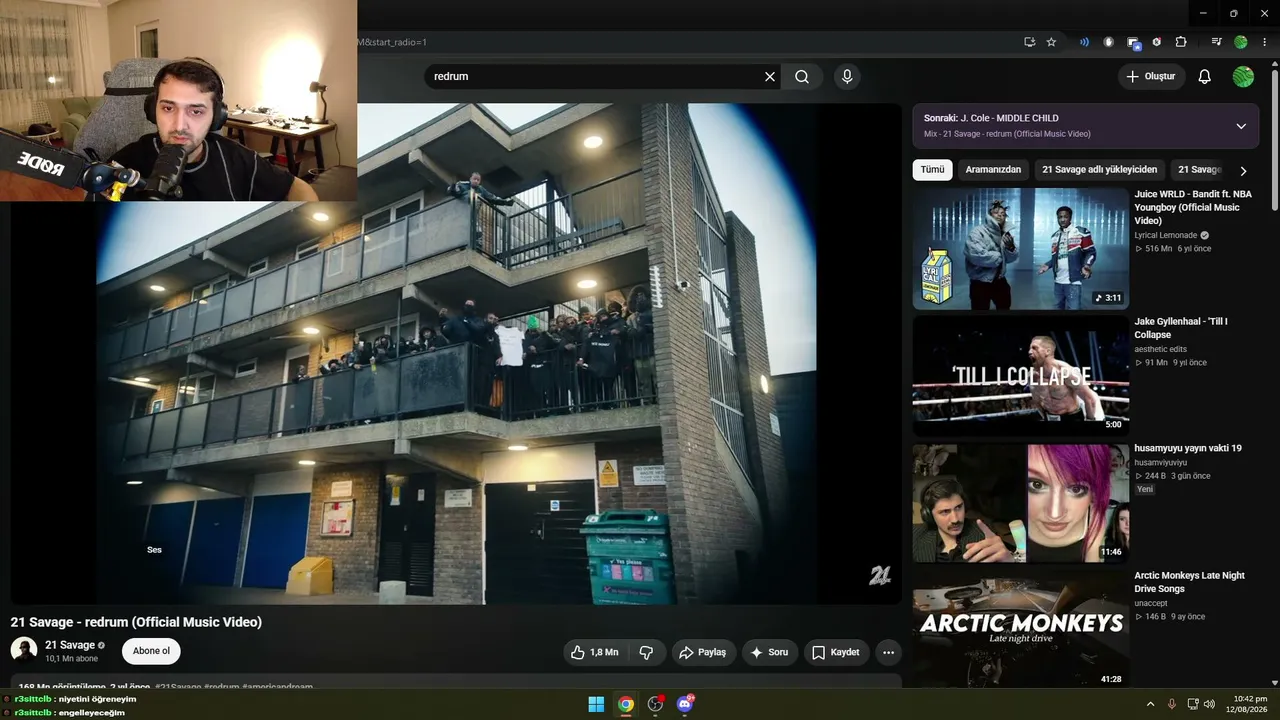This screenshot has height=720, width=1280.
Task: Clear the YouTube search text with the X
Action: [x=770, y=77]
